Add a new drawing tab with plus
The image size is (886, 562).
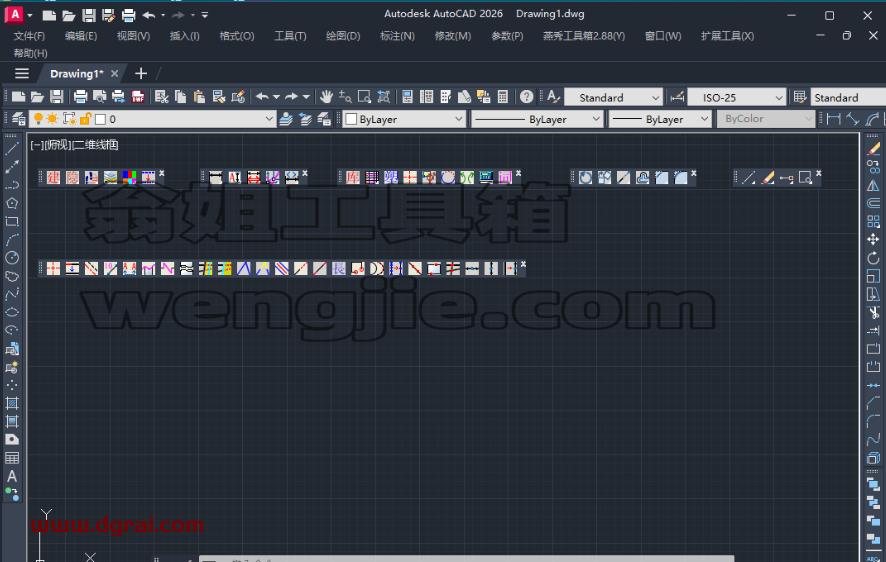coord(141,73)
